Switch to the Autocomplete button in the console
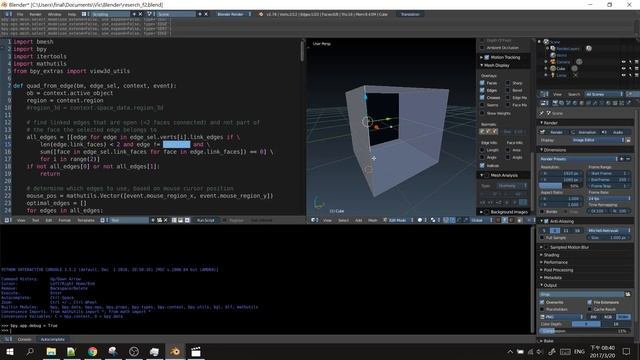Viewport: 640px width, 360px height. pos(53,340)
